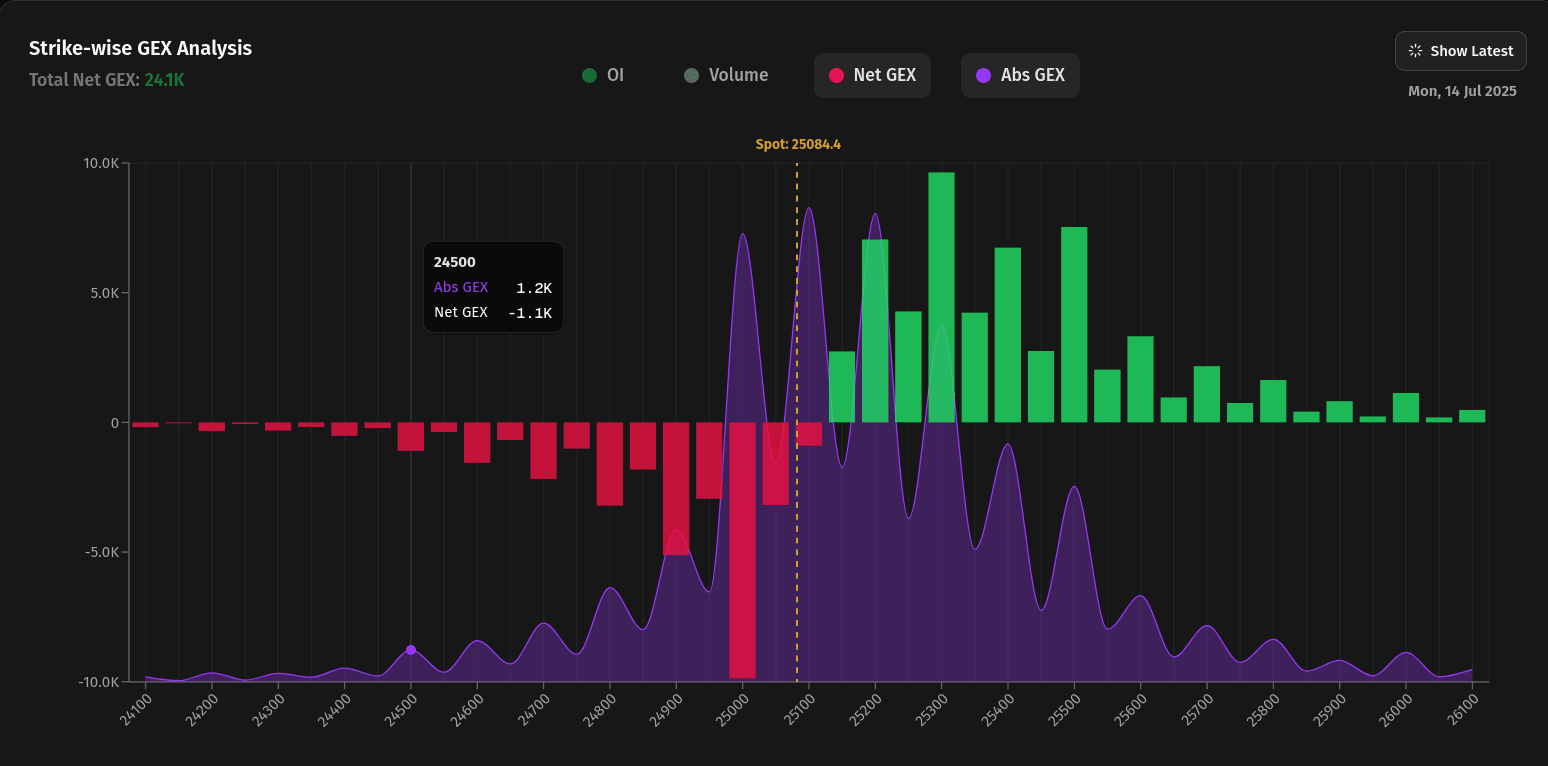The height and width of the screenshot is (766, 1548).
Task: Open the Show Latest control
Action: [1460, 50]
